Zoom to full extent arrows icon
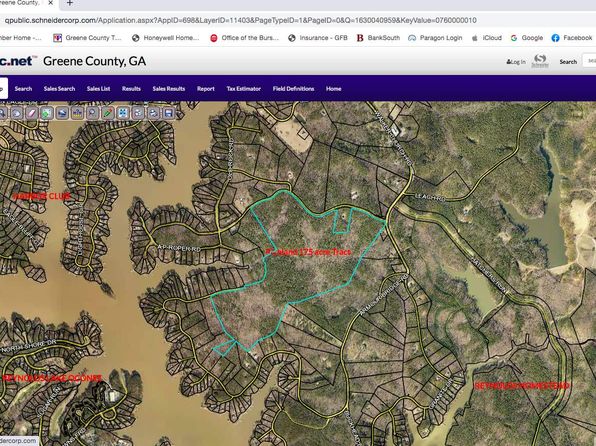This screenshot has width=596, height=446. 123,113
